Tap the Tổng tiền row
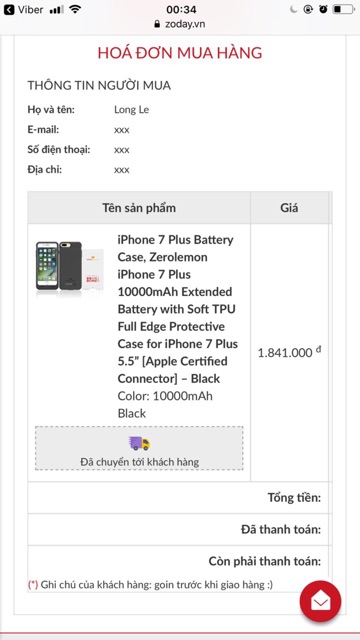This screenshot has height=640, width=360. [178, 498]
